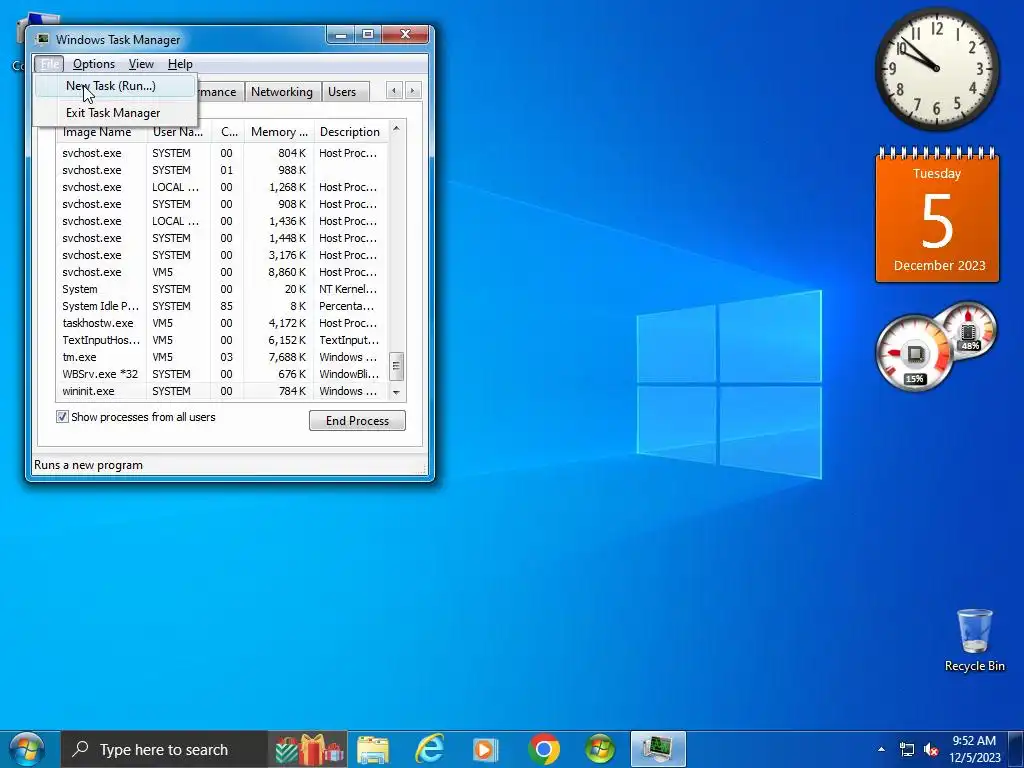Sort by Image Name column header
This screenshot has width=1024, height=768.
pyautogui.click(x=101, y=132)
